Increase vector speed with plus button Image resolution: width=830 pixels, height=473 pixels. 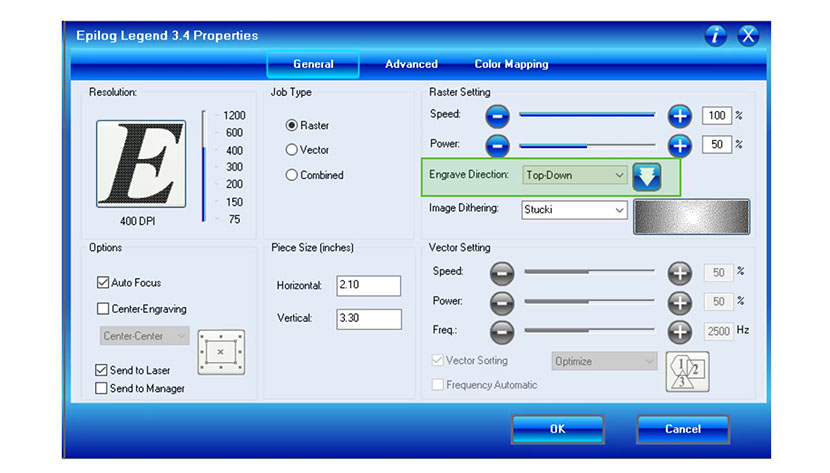click(680, 273)
